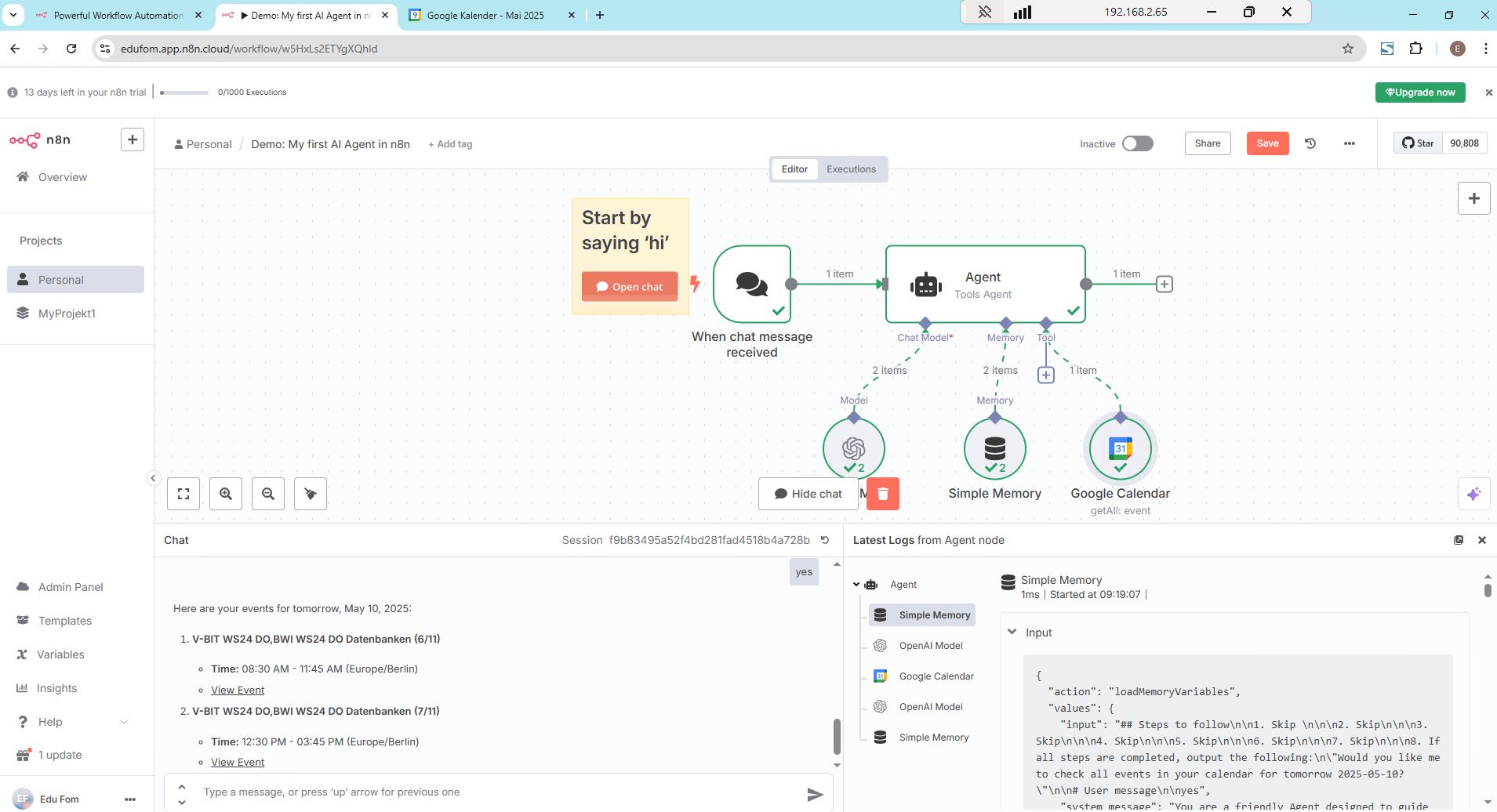The image size is (1497, 812).
Task: Collapse the Agent tree in logs
Action: pos(856,585)
